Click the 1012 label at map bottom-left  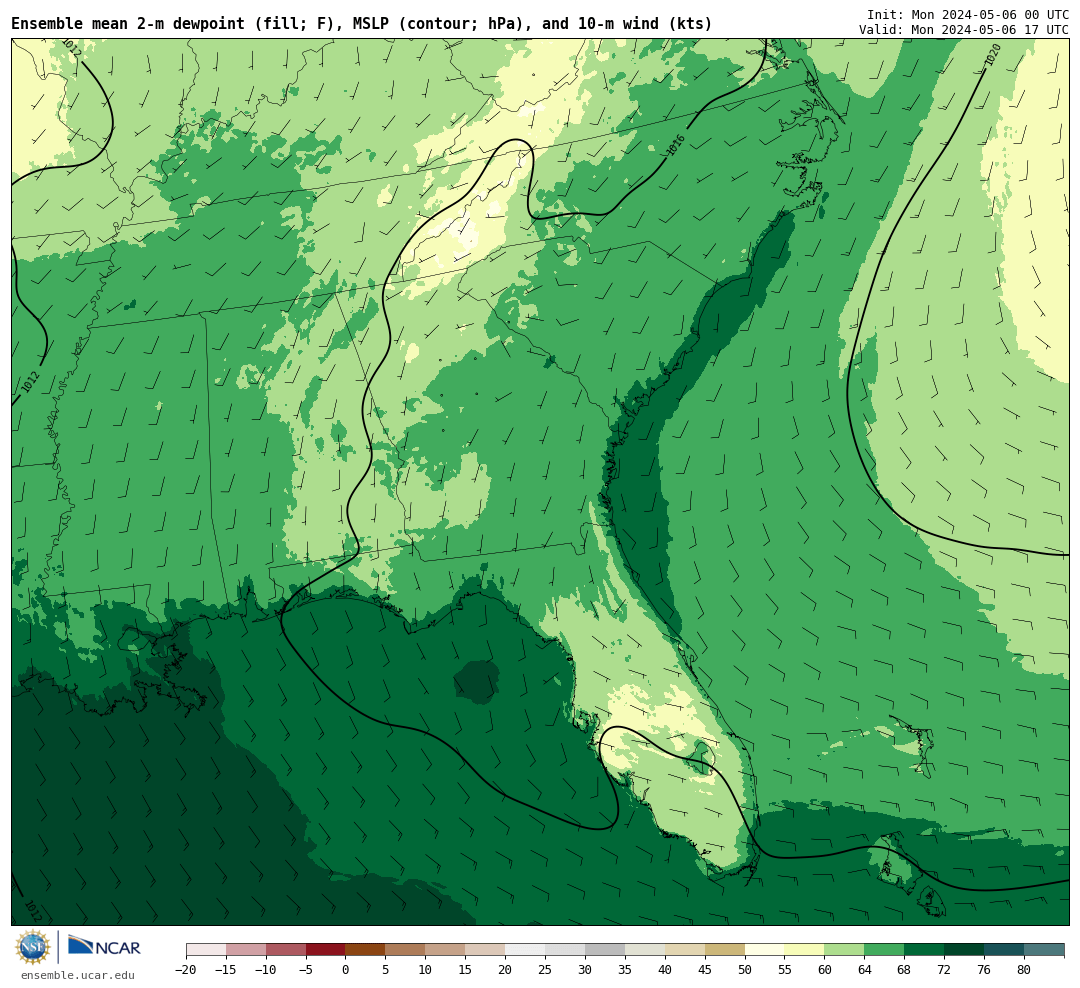coord(32,911)
